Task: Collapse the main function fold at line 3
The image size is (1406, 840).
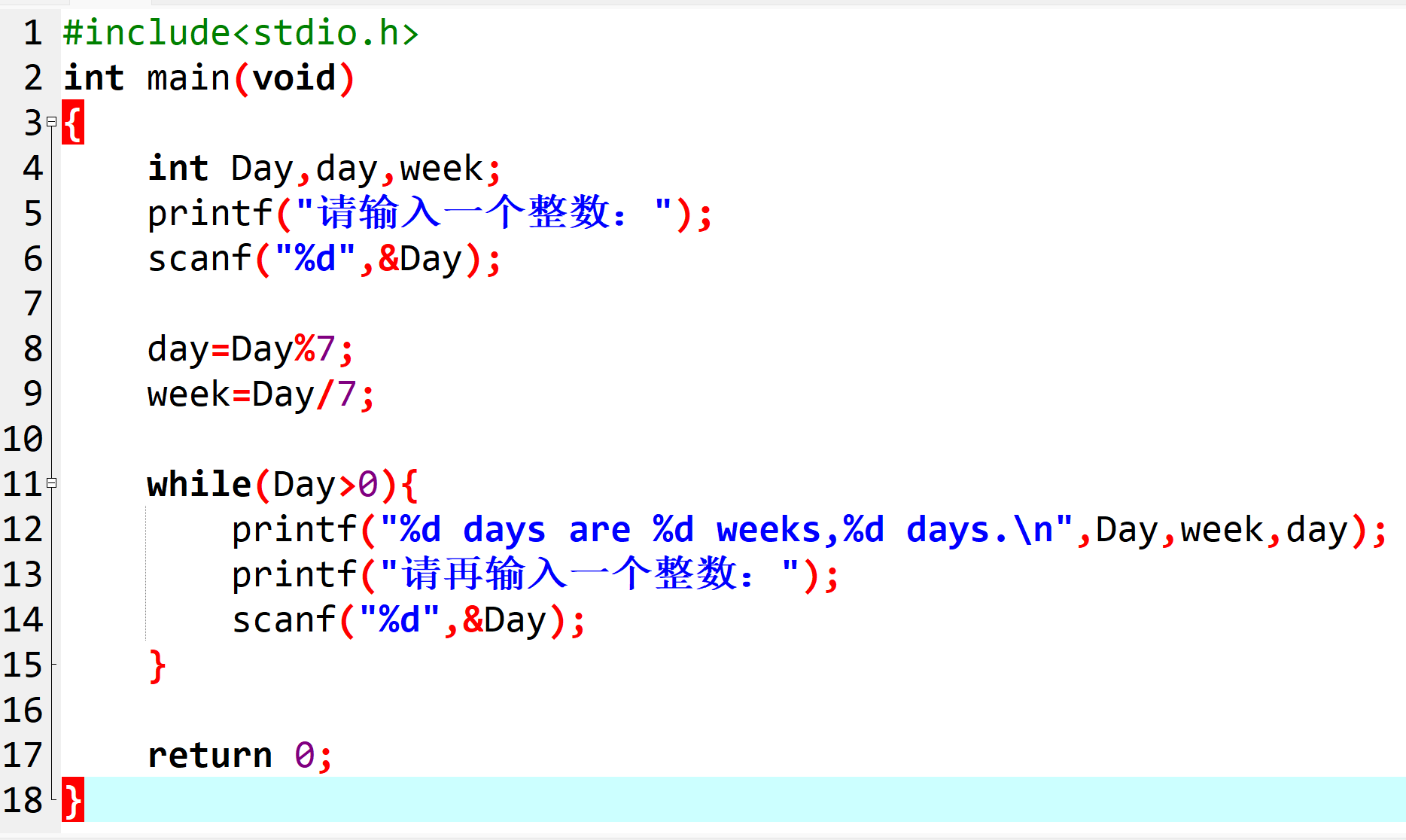Action: tap(51, 121)
